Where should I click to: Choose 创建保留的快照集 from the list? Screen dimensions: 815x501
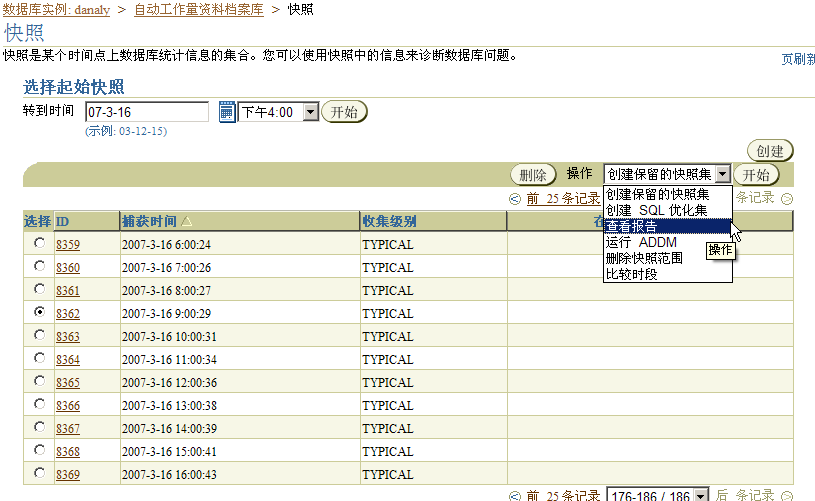point(668,194)
